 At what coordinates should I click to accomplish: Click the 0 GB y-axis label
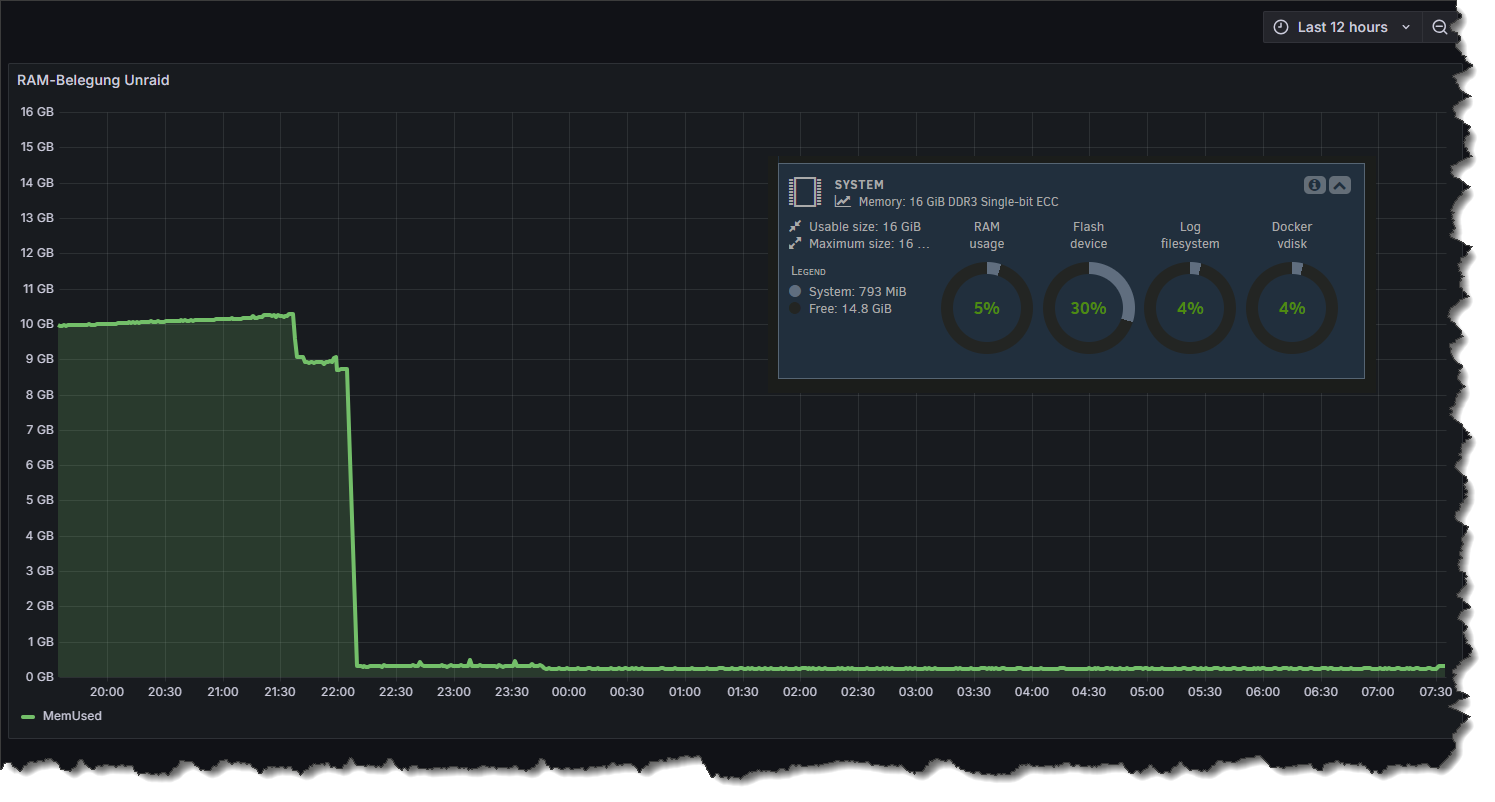coord(40,677)
